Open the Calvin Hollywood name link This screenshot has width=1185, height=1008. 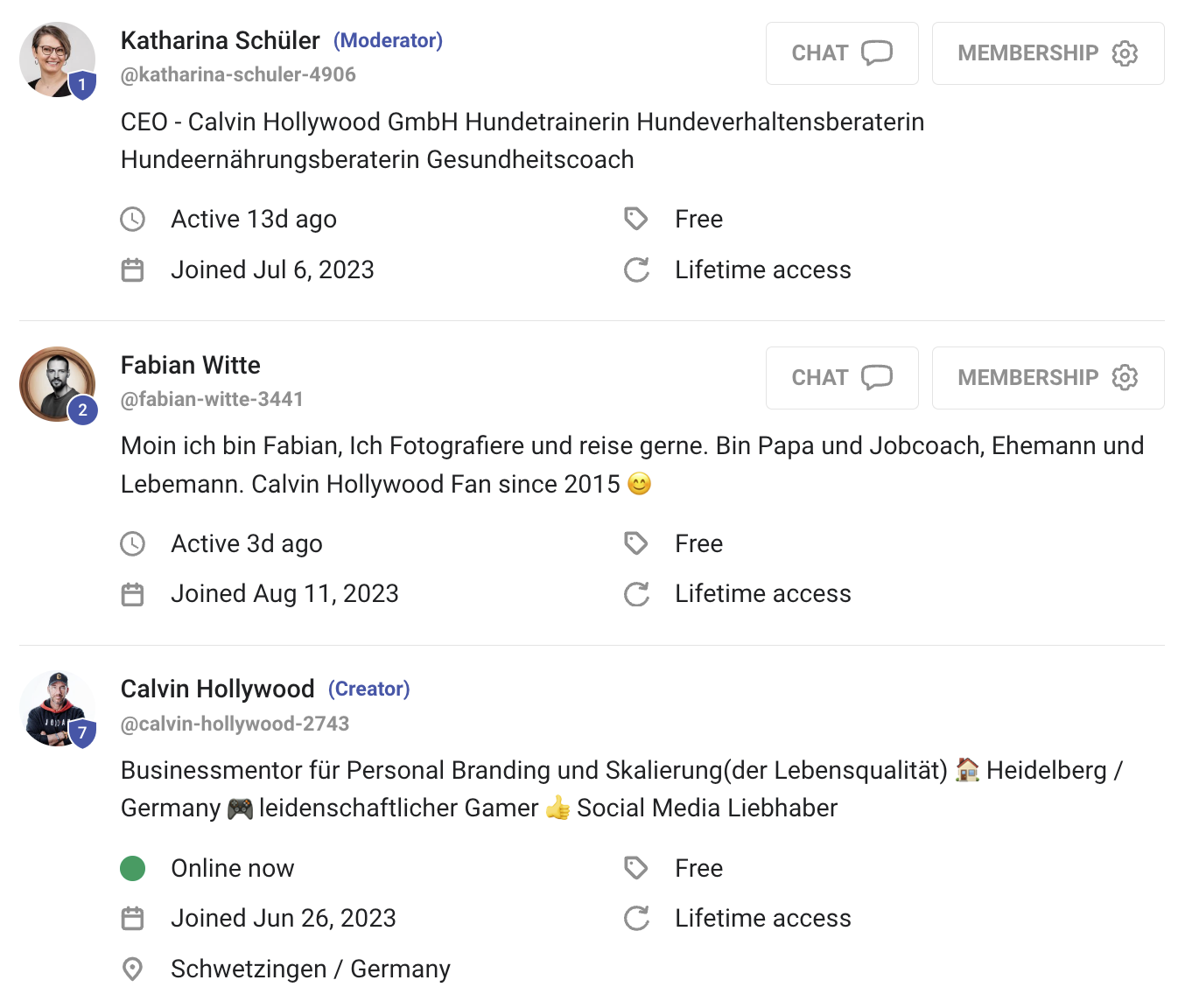pyautogui.click(x=217, y=689)
